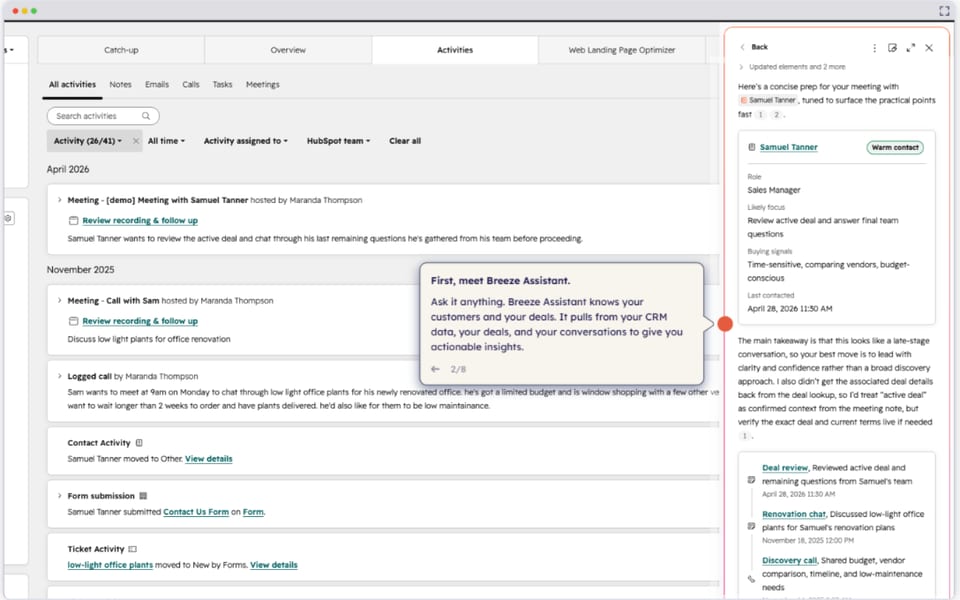
Task: Open the Activity (26/41) filter dropdown
Action: point(88,141)
